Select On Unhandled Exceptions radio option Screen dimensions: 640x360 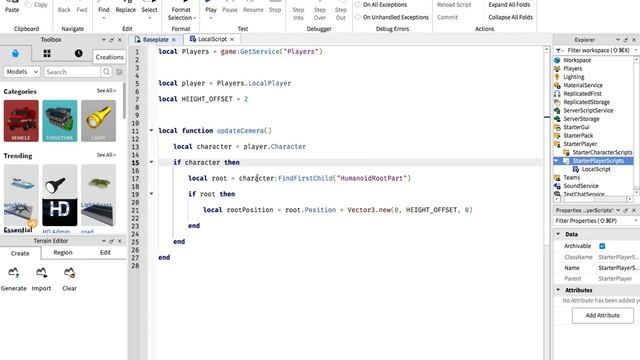pyautogui.click(x=358, y=17)
